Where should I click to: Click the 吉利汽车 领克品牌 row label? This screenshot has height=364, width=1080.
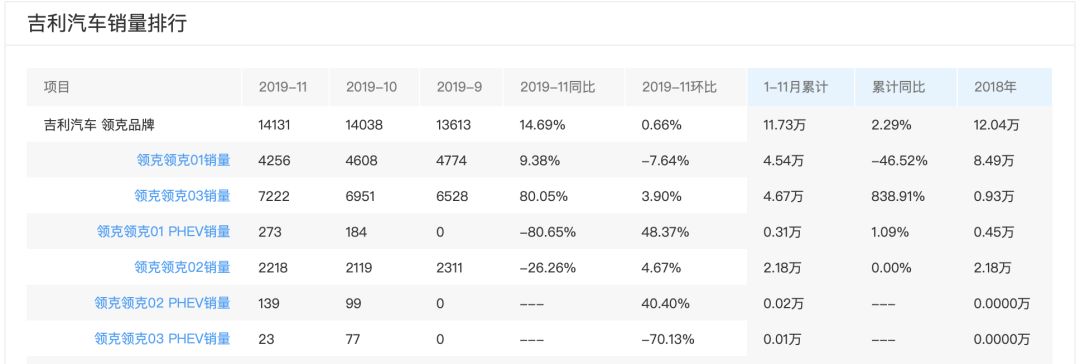94,125
